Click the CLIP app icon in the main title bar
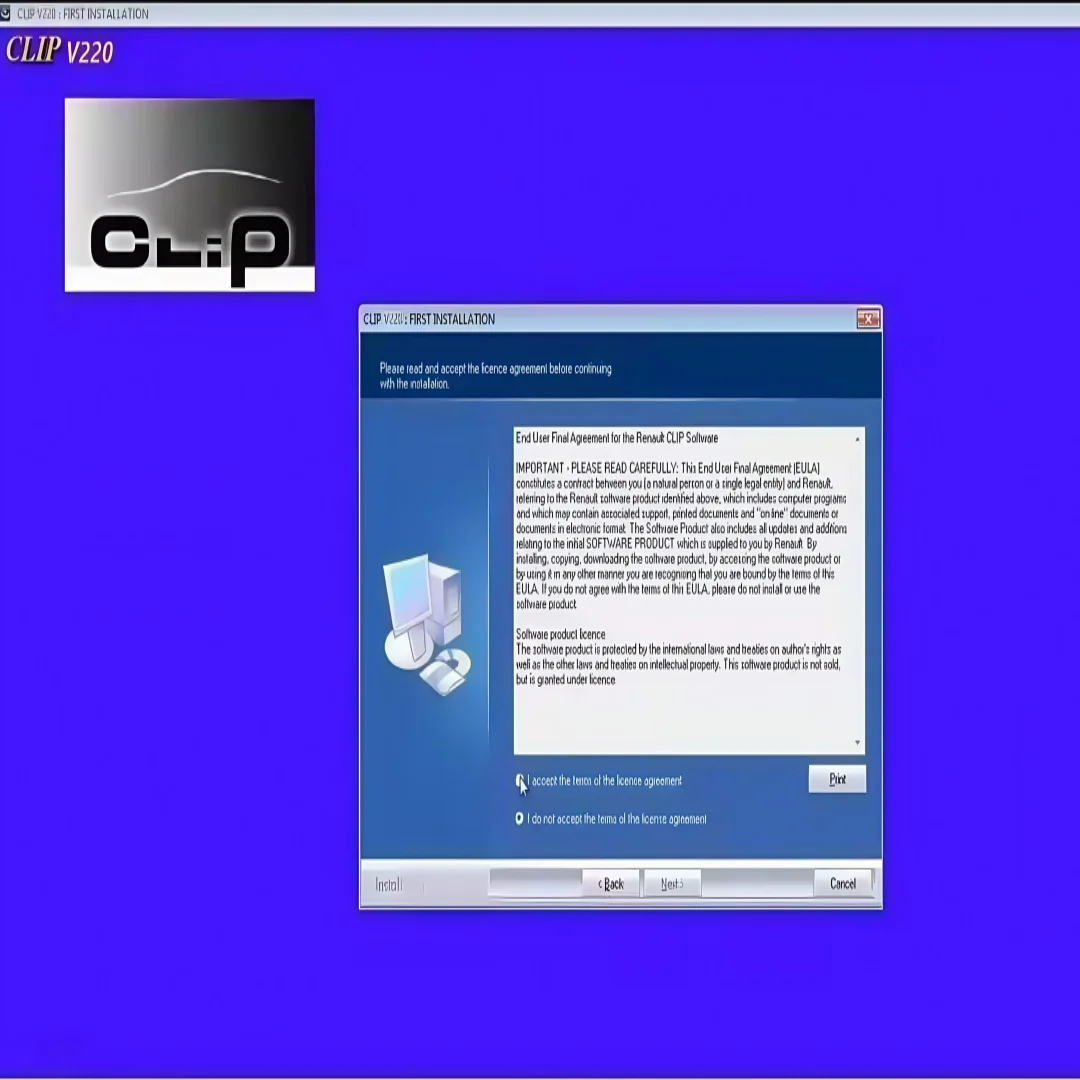The image size is (1080, 1080). 5,13
